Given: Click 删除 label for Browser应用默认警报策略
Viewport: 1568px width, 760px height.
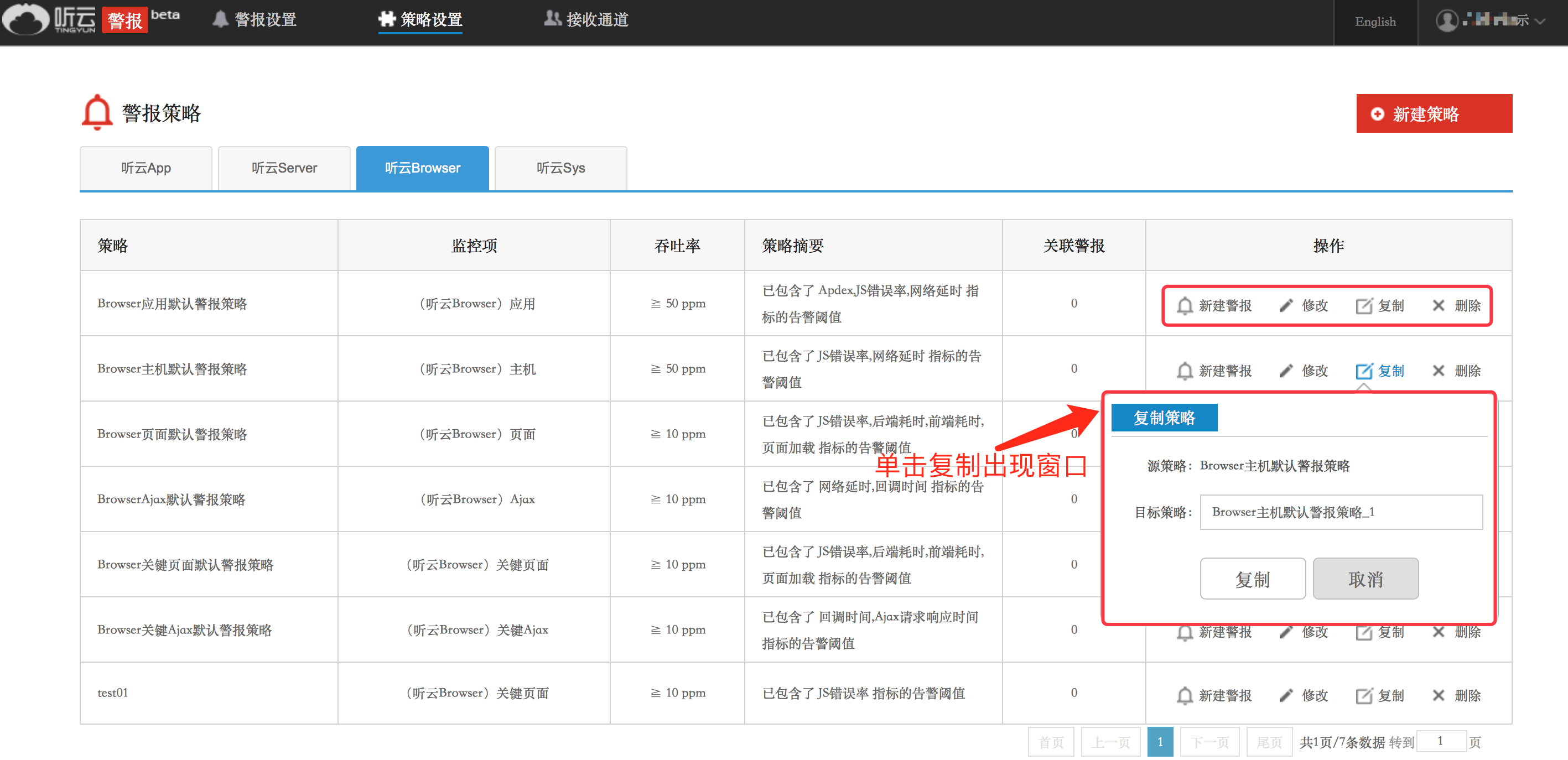Looking at the screenshot, I should point(1467,305).
